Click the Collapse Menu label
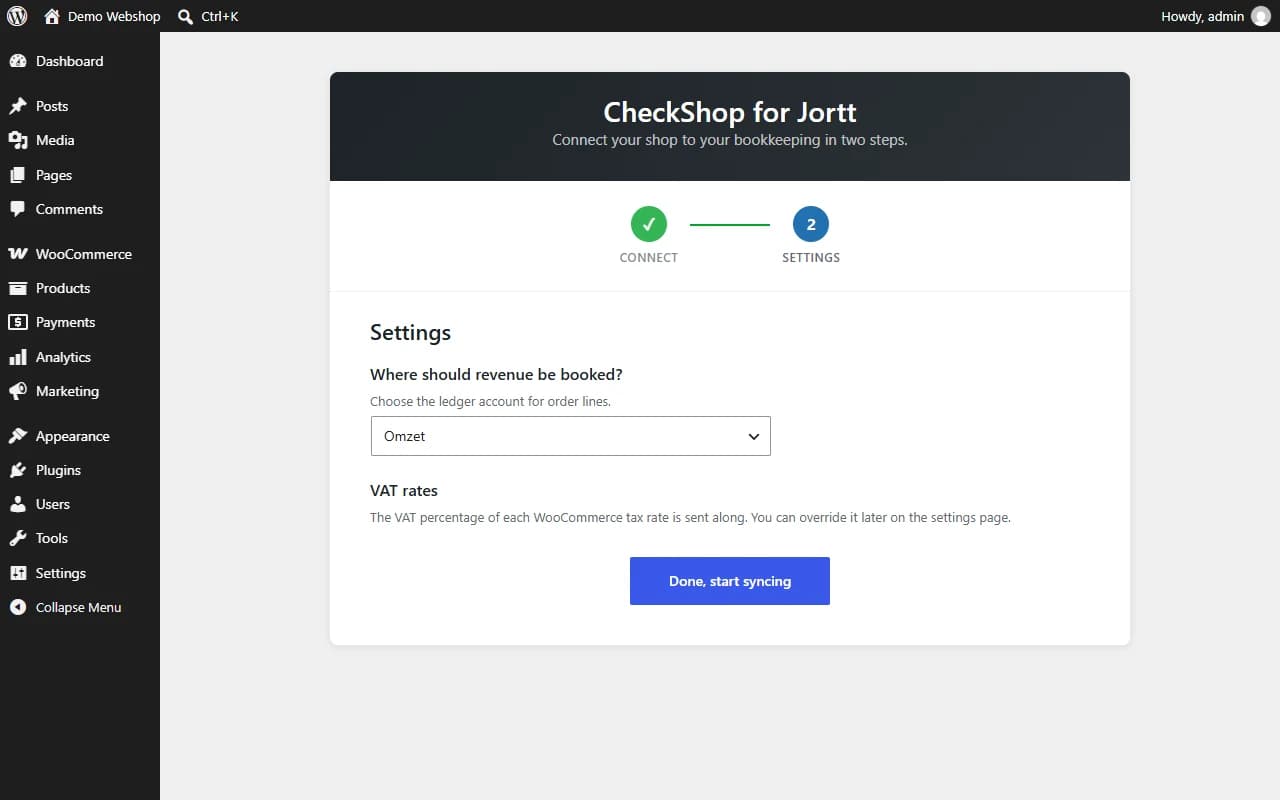1280x800 pixels. (x=78, y=607)
